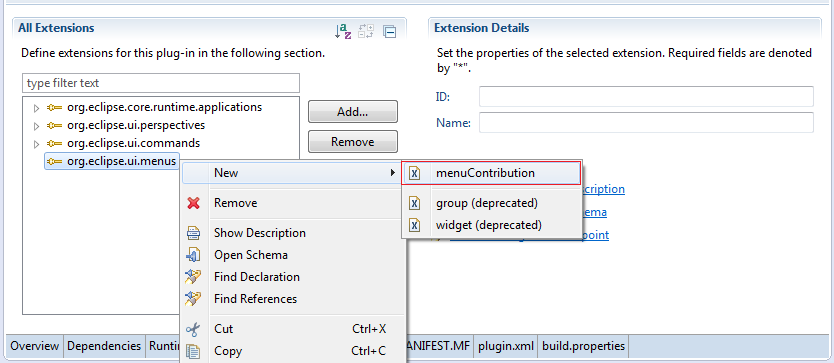The width and height of the screenshot is (834, 363).
Task: Click collapse all extensions icon
Action: (390, 32)
